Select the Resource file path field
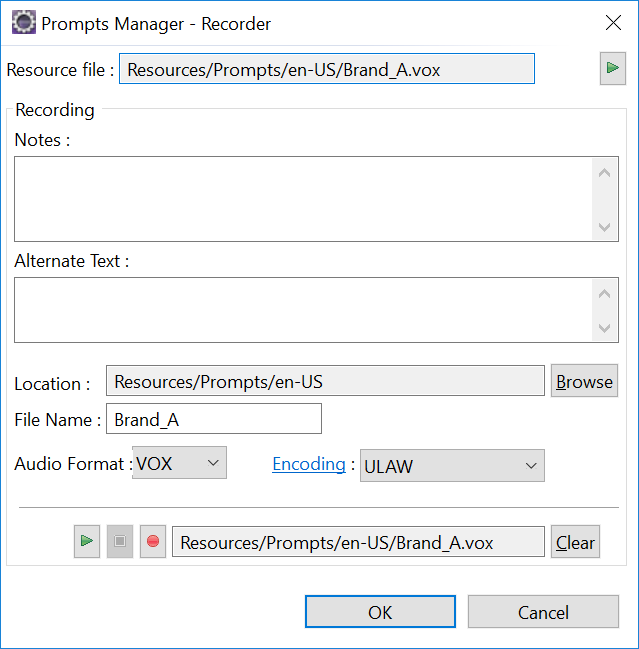Screen dimensions: 639x649 327,69
